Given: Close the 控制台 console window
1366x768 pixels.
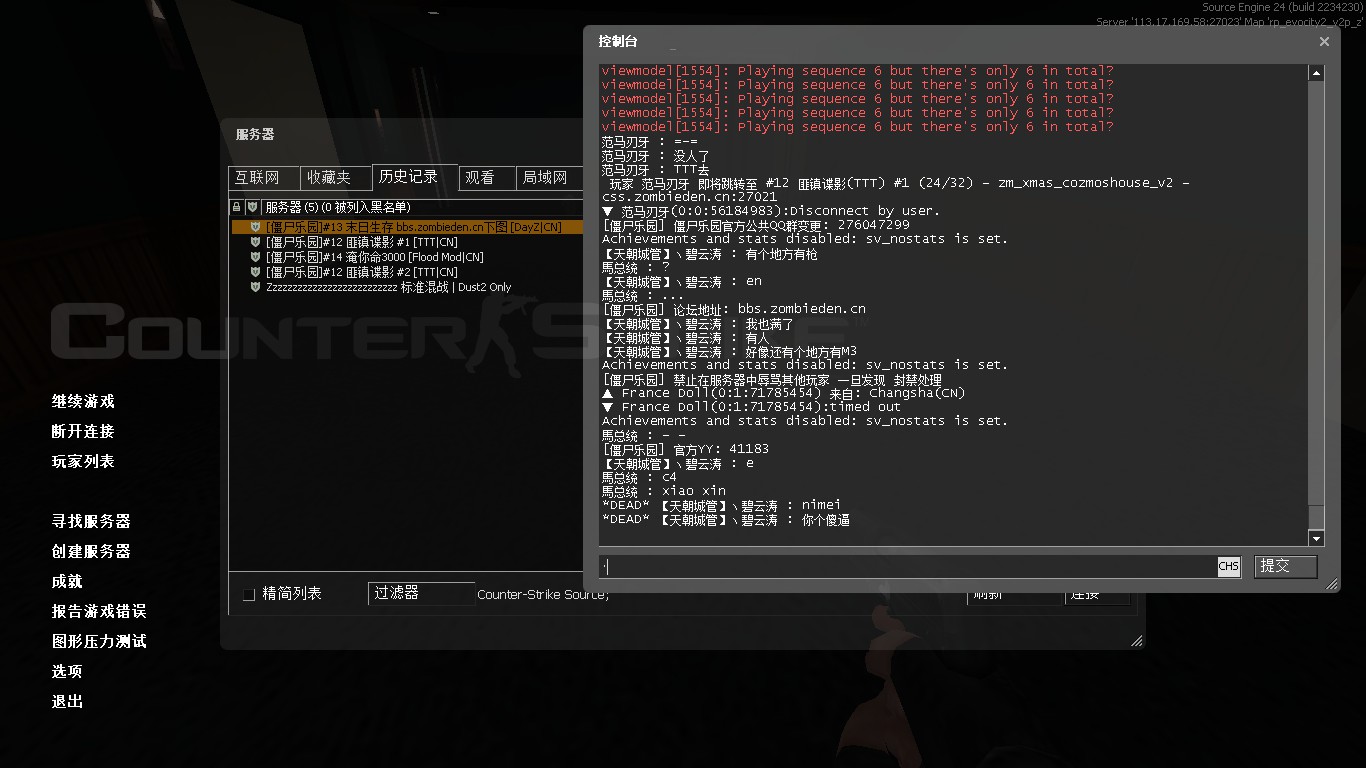Looking at the screenshot, I should point(1324,41).
